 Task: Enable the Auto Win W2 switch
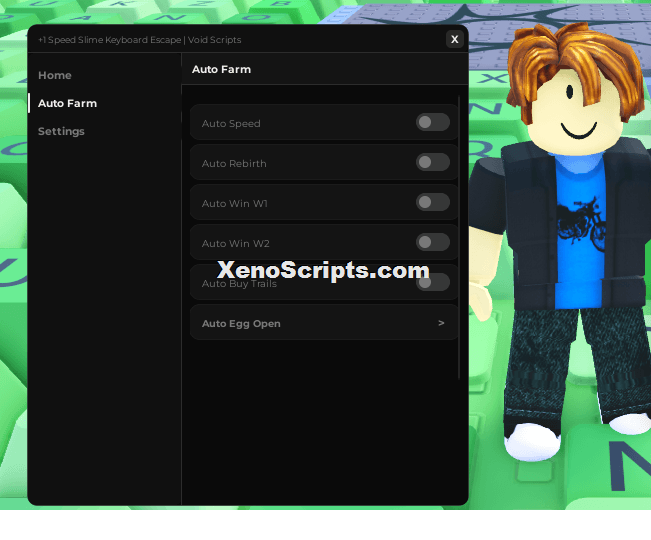(433, 242)
